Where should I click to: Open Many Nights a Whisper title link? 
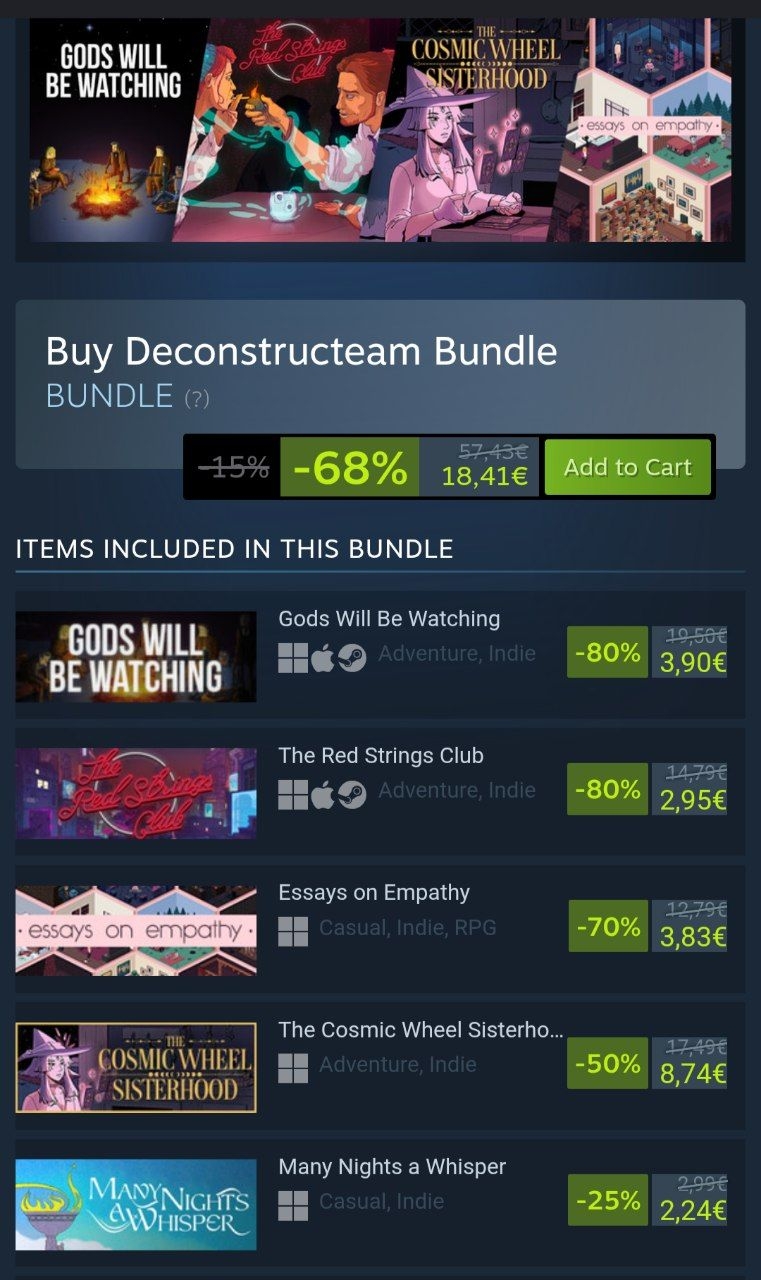click(x=392, y=1166)
